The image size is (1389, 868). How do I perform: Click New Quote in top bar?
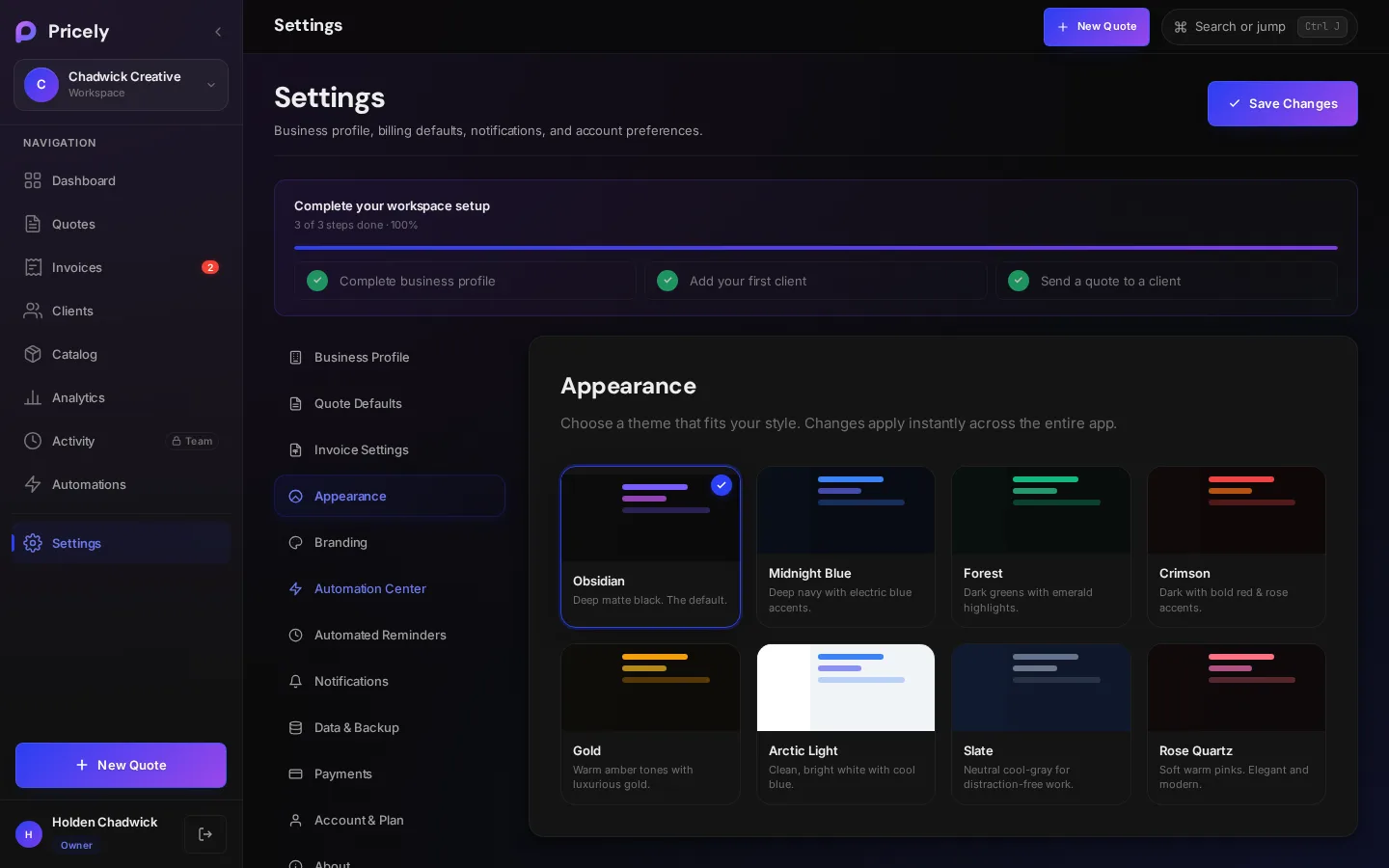pyautogui.click(x=1097, y=27)
